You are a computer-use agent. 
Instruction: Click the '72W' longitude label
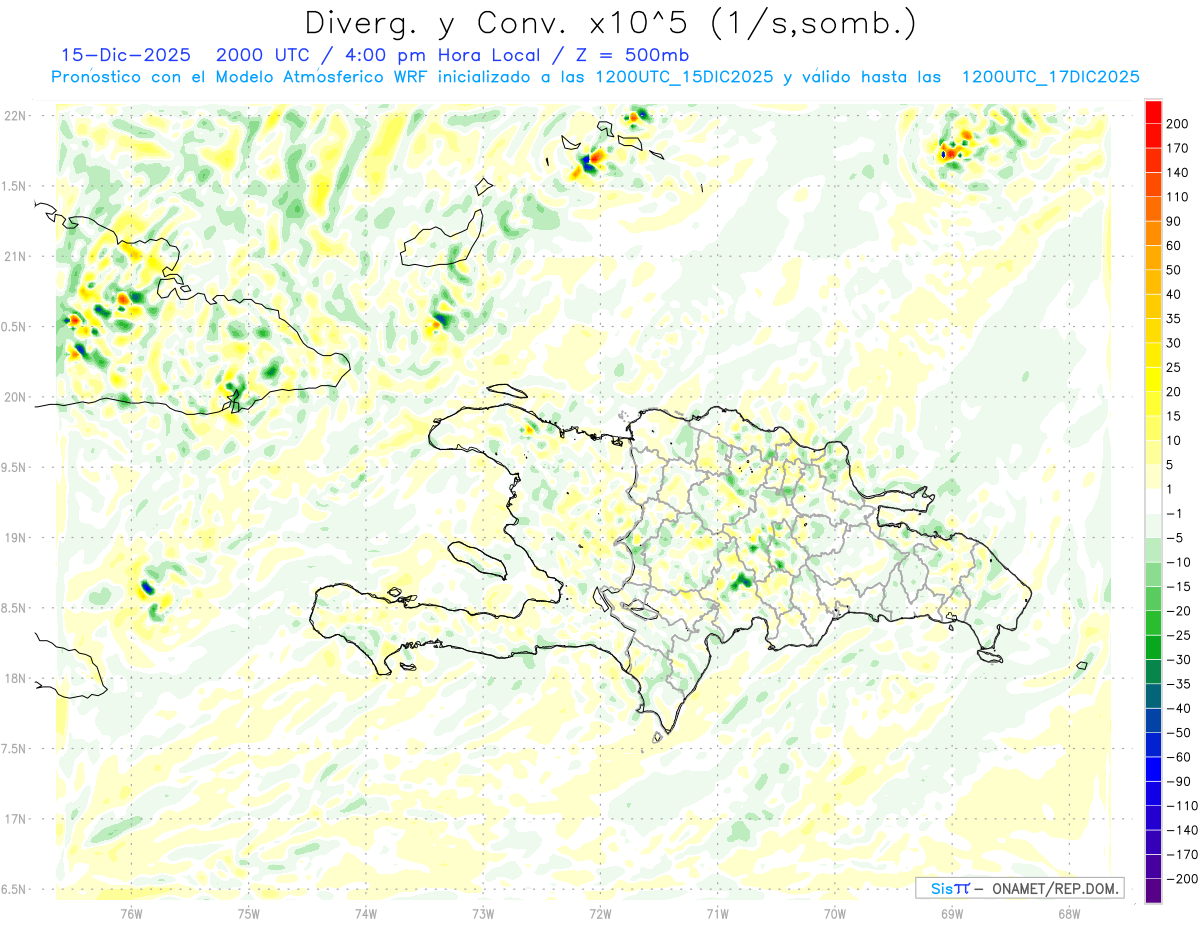(x=600, y=913)
